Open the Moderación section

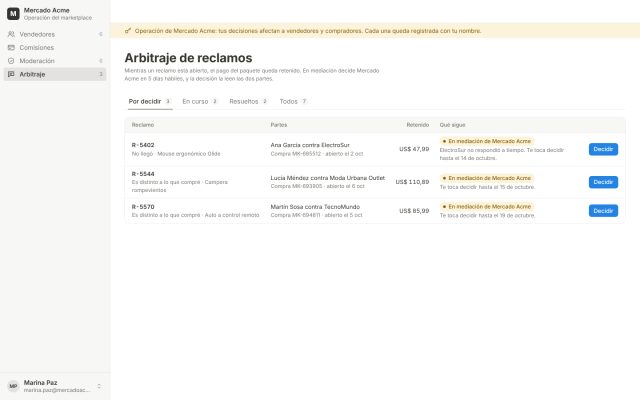point(55,61)
